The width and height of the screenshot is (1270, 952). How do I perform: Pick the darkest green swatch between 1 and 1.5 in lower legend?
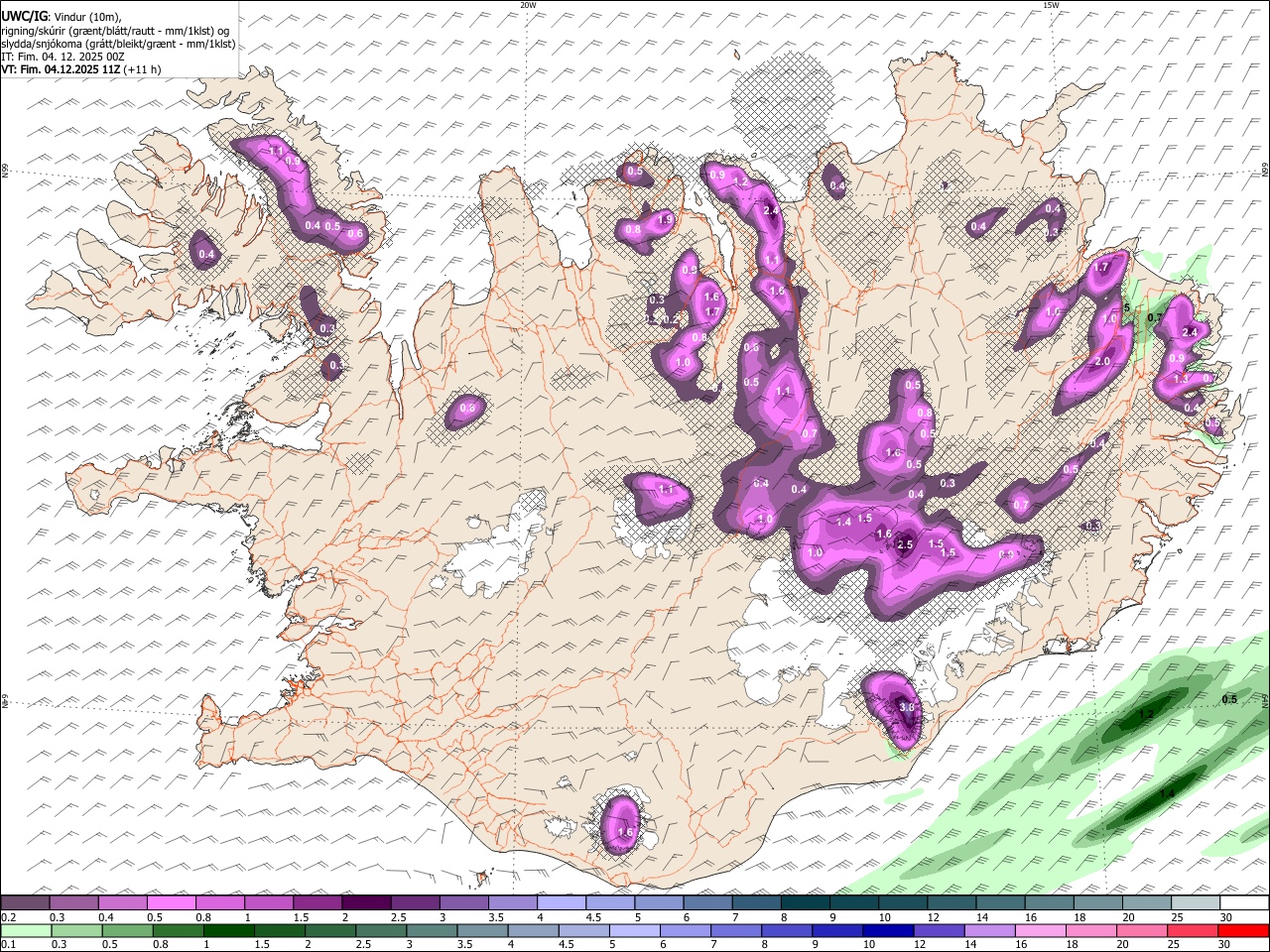click(229, 930)
